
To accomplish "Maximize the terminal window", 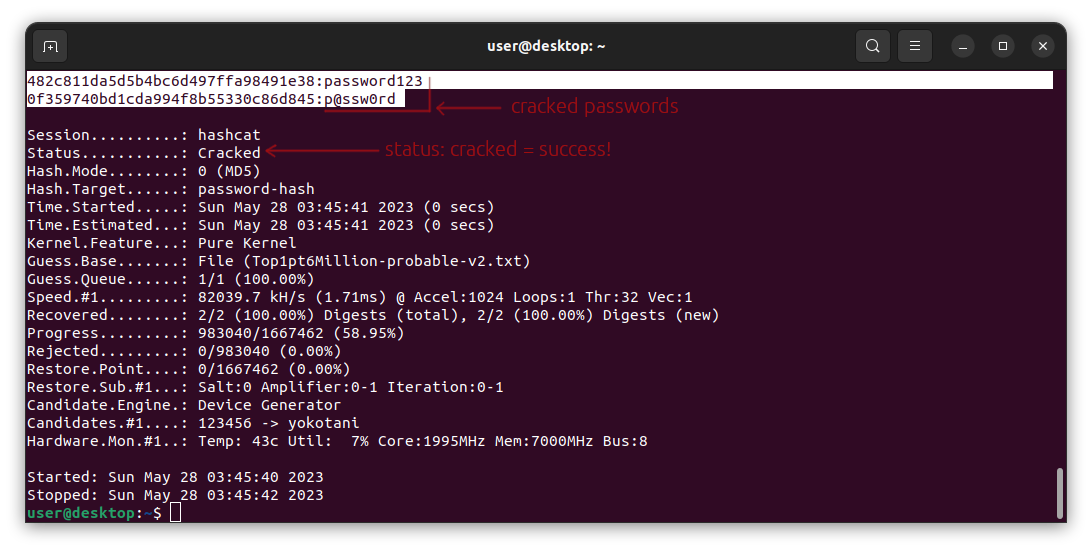I will [x=1003, y=47].
